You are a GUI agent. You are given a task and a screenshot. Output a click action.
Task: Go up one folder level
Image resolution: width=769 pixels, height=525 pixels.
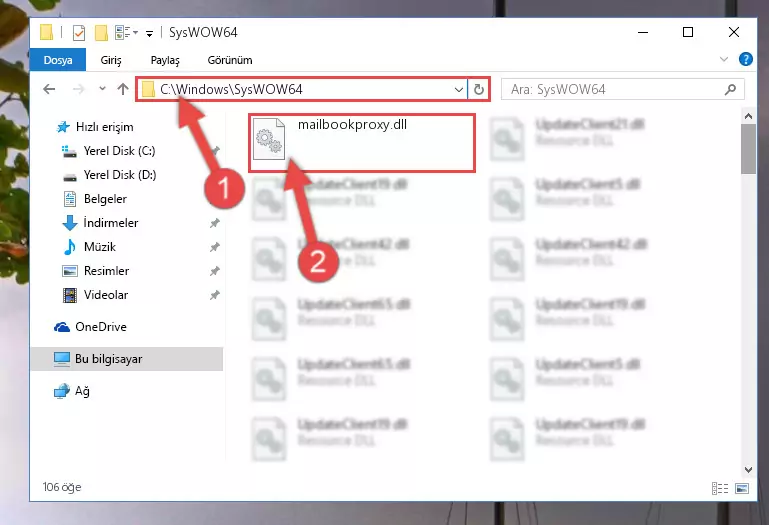pyautogui.click(x=123, y=89)
